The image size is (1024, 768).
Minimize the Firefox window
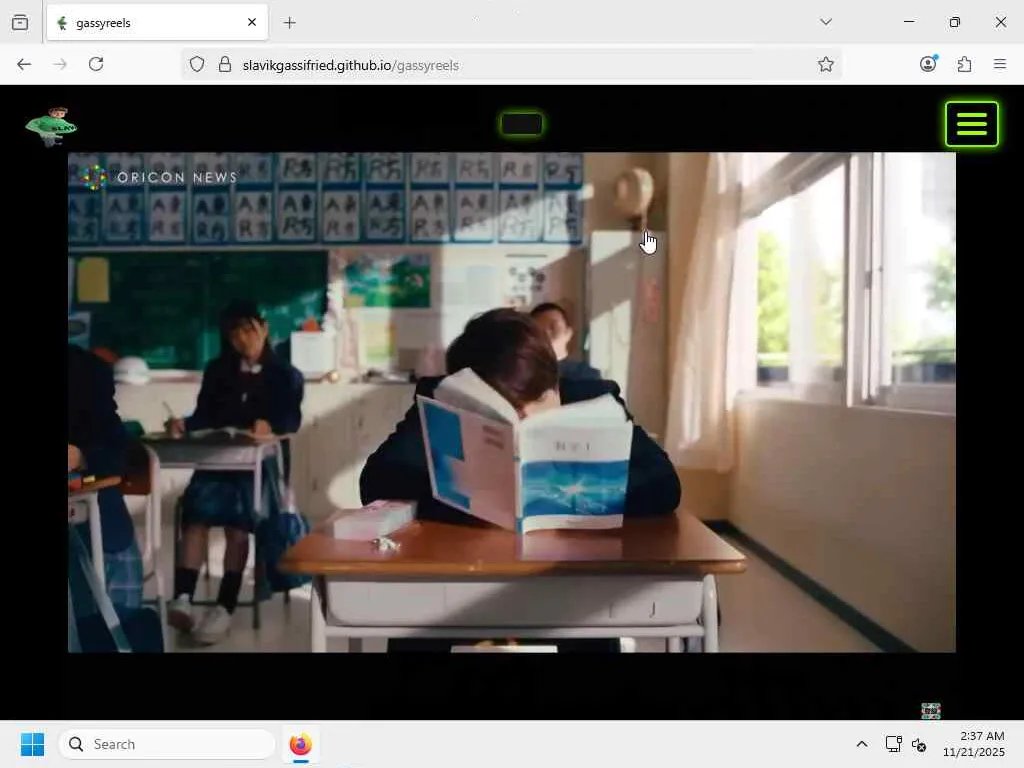tap(909, 22)
